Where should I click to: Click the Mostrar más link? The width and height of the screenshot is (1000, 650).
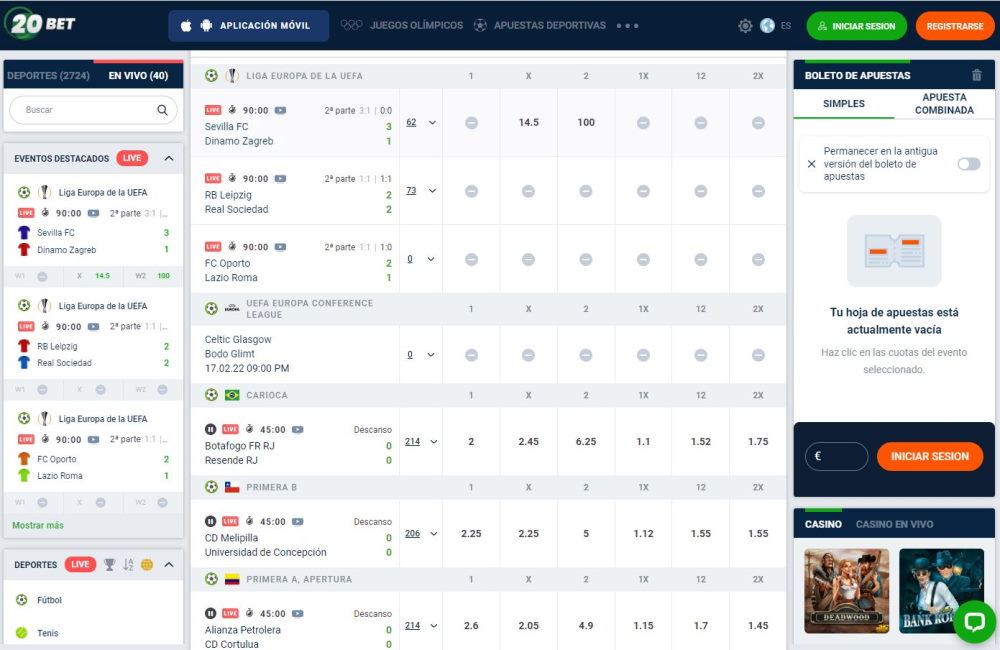coord(38,525)
